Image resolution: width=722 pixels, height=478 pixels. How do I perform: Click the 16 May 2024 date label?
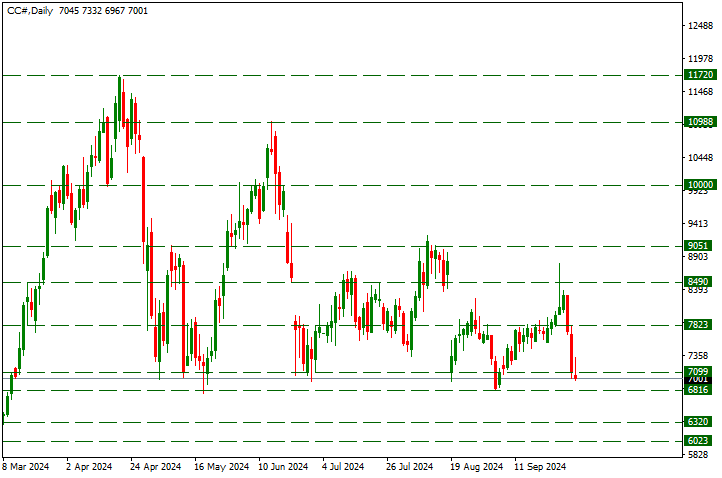click(221, 467)
